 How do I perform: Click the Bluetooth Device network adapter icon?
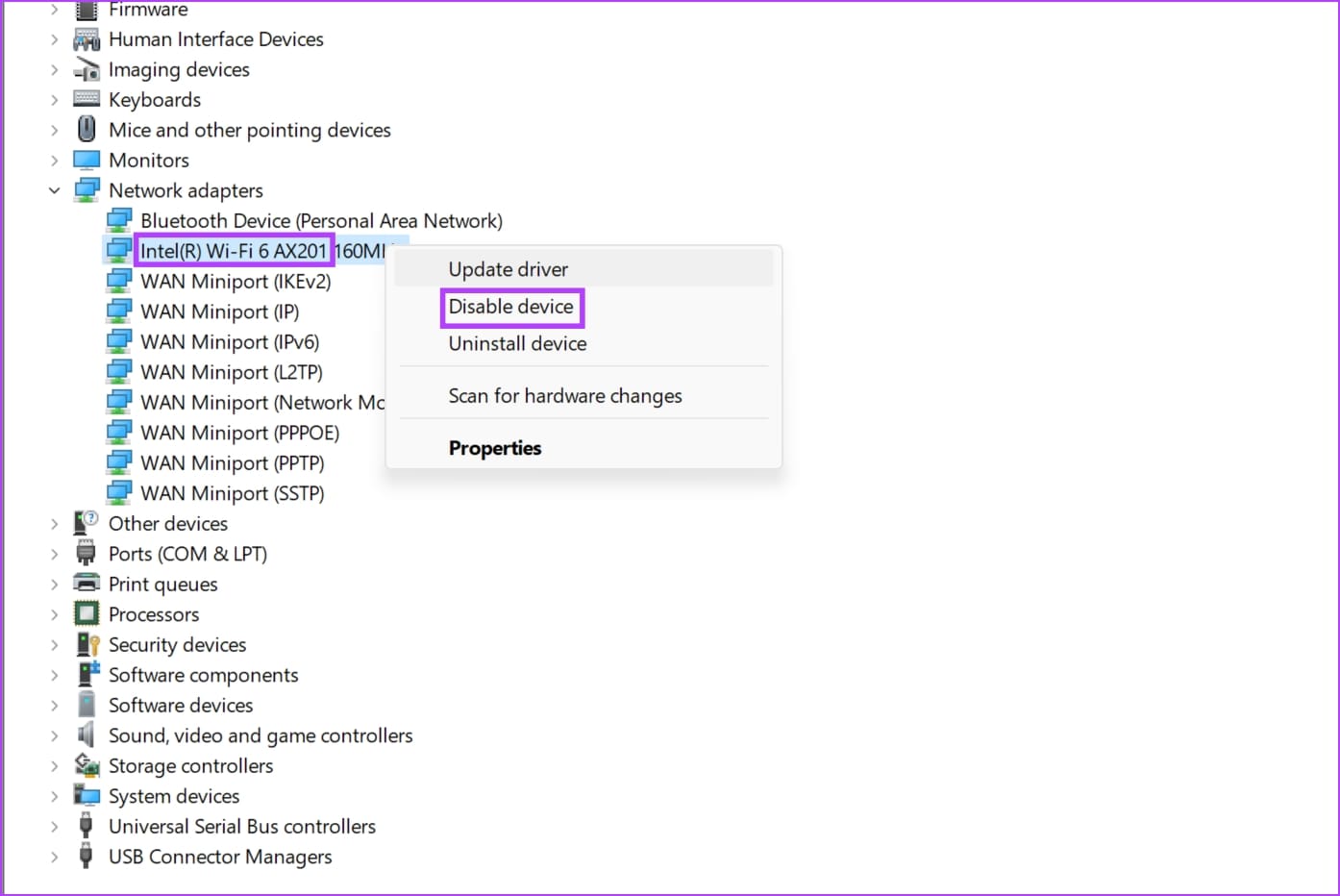119,221
